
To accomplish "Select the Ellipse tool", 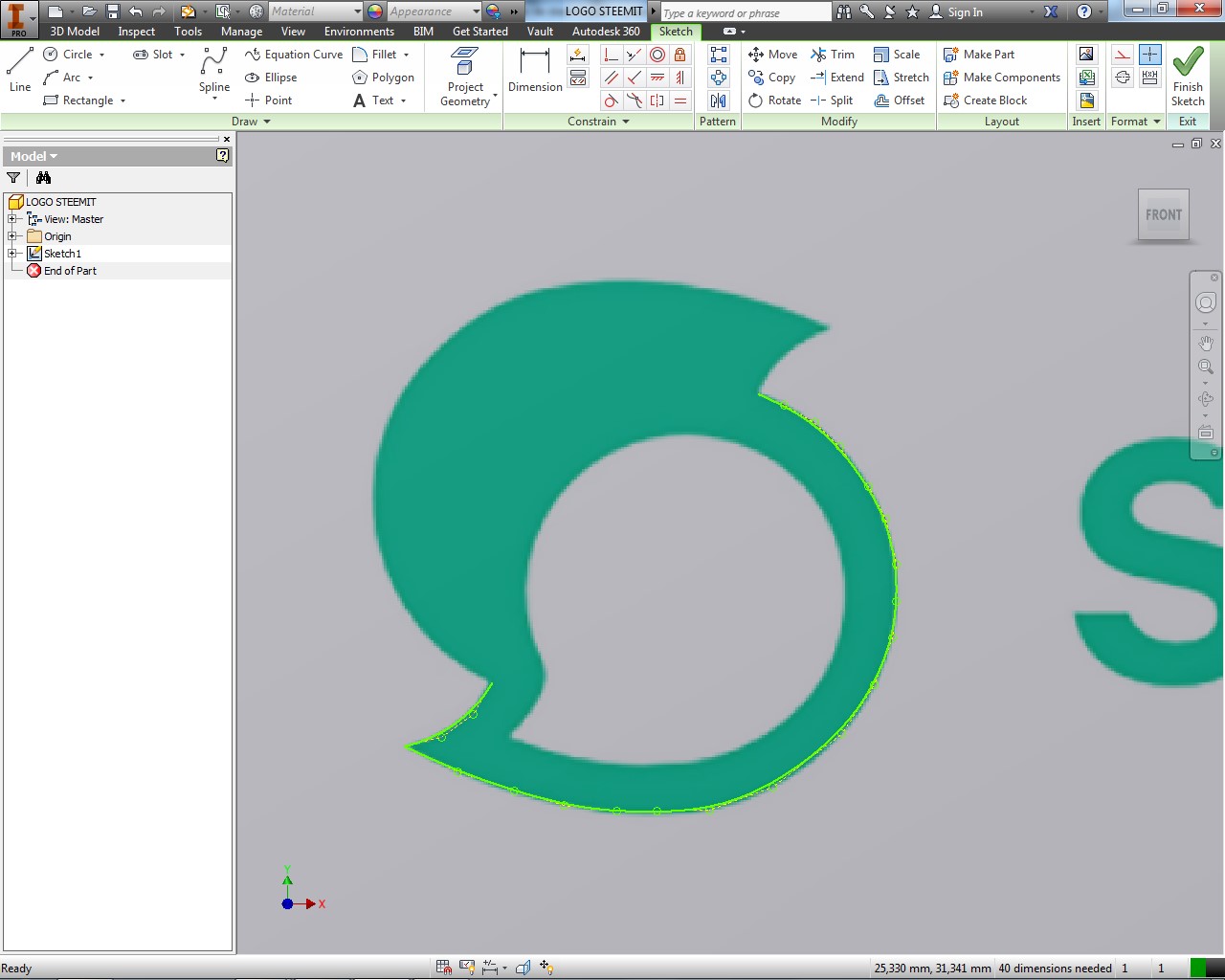I will (271, 78).
